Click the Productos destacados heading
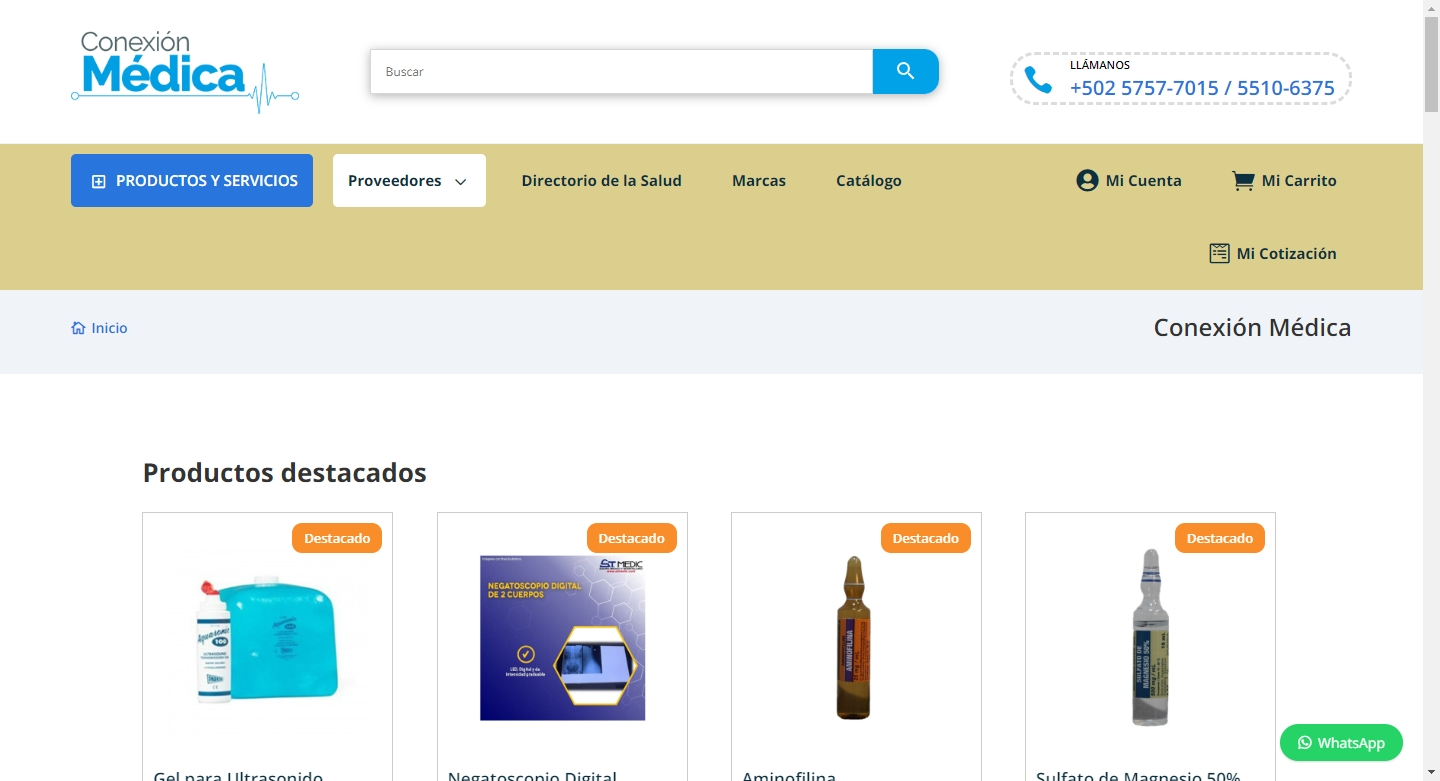This screenshot has height=781, width=1440. point(285,472)
